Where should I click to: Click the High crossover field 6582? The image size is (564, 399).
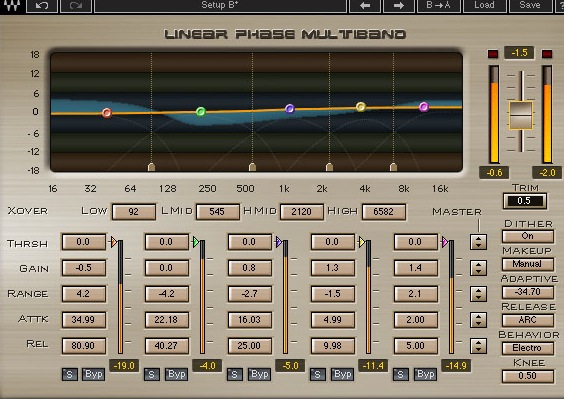click(384, 212)
